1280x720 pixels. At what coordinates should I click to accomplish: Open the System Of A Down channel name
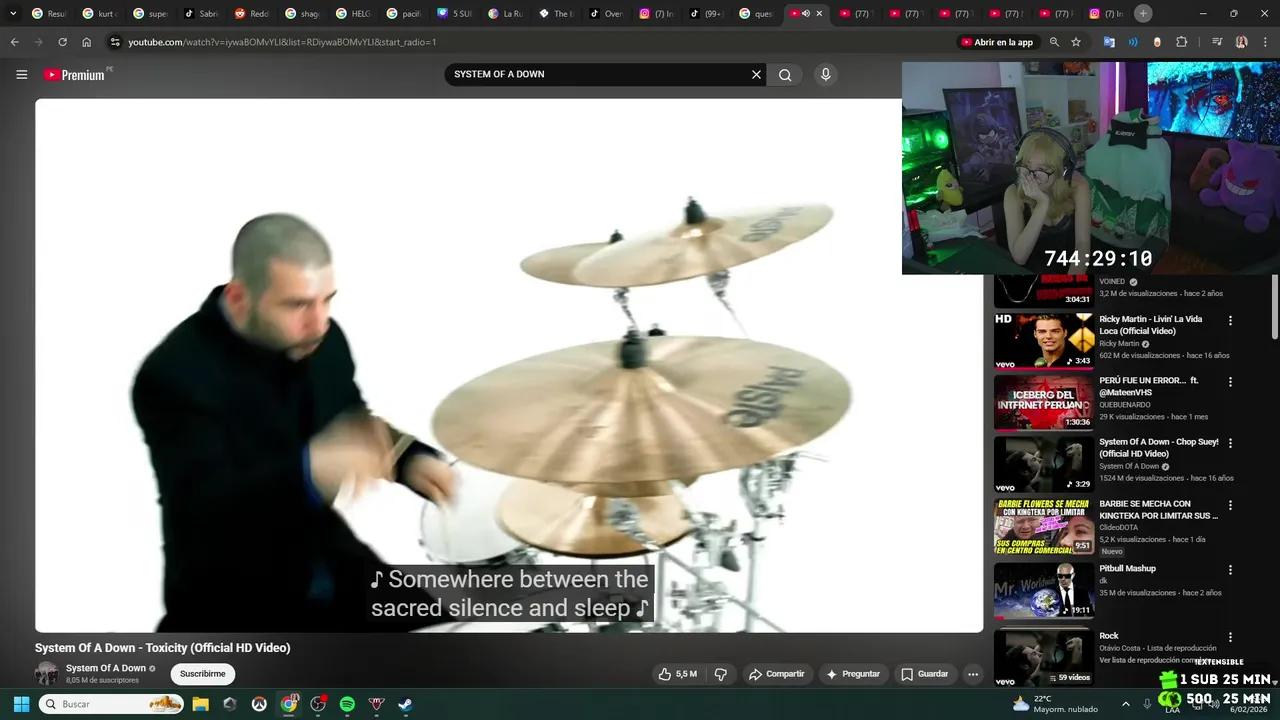[x=106, y=668]
